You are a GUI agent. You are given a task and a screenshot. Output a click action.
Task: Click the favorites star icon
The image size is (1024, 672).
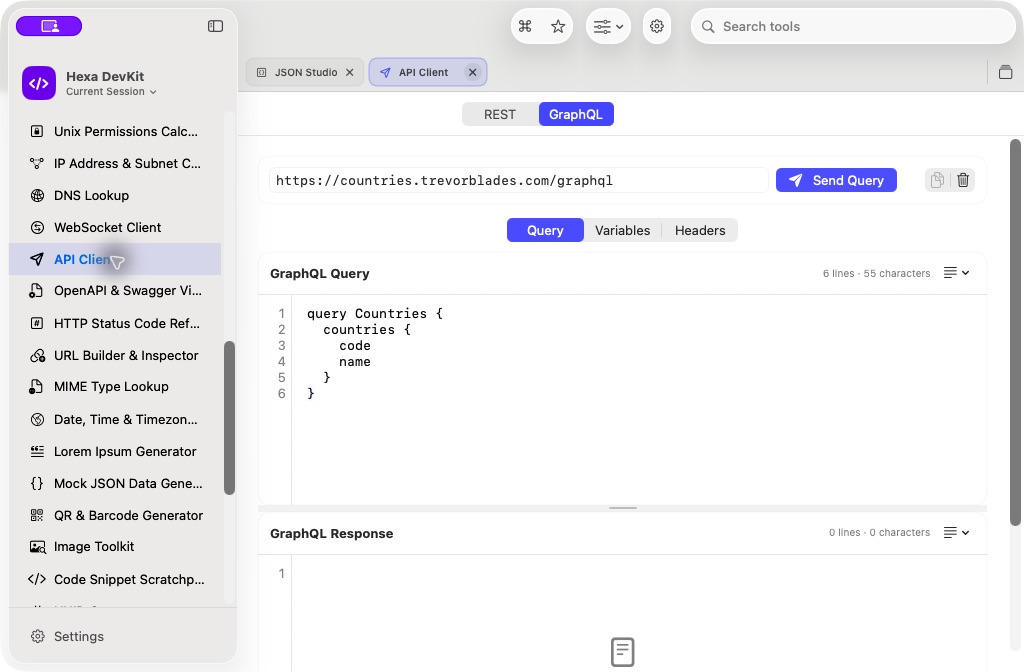[x=558, y=26]
